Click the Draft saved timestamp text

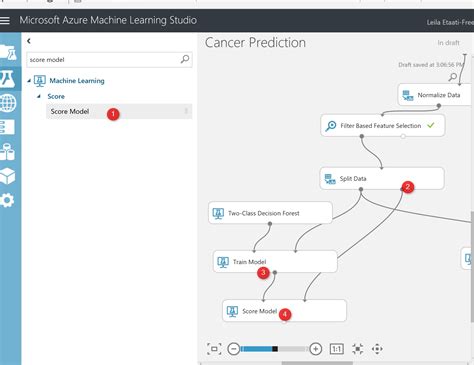tap(431, 65)
